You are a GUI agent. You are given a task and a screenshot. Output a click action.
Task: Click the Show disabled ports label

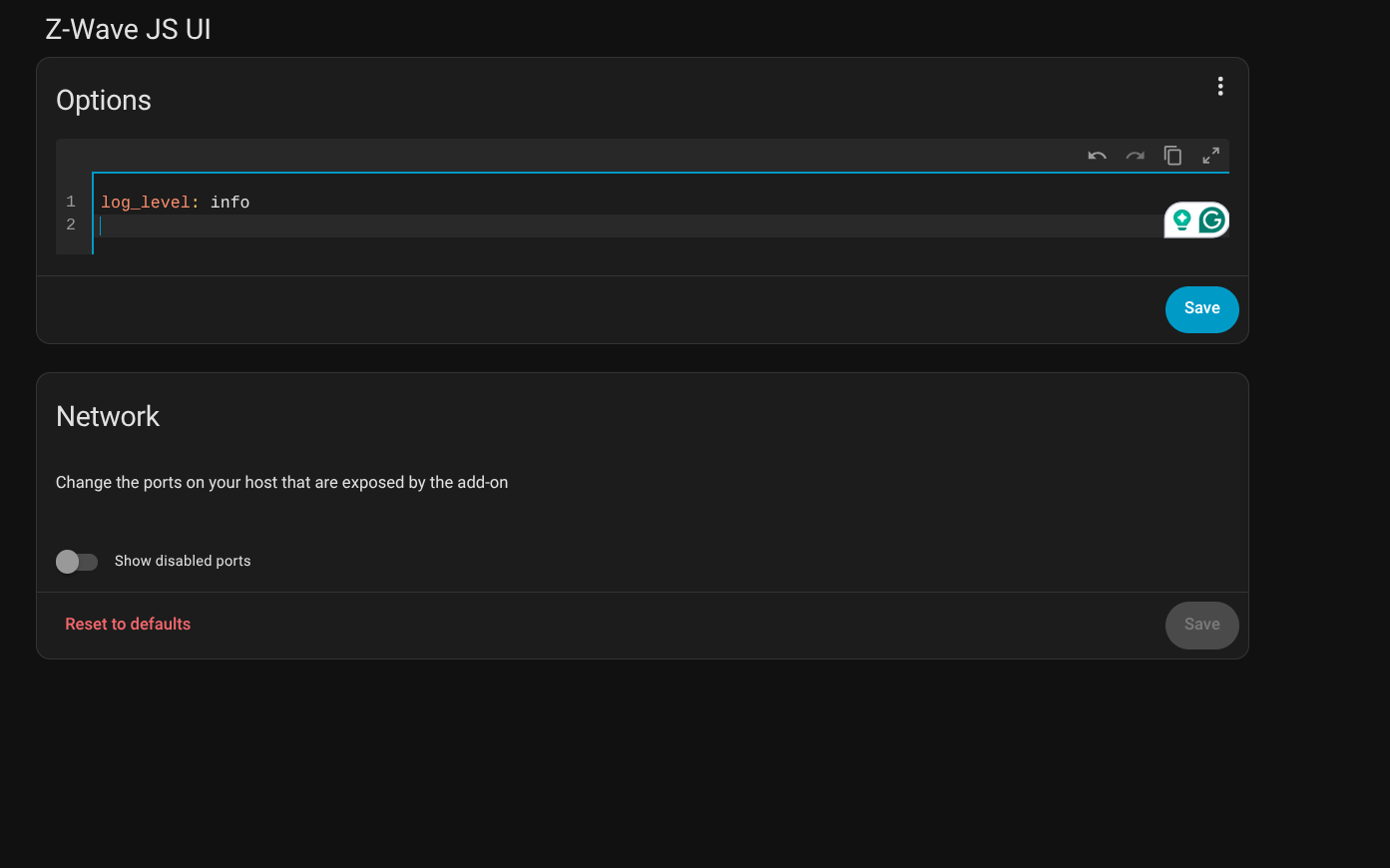(x=183, y=562)
